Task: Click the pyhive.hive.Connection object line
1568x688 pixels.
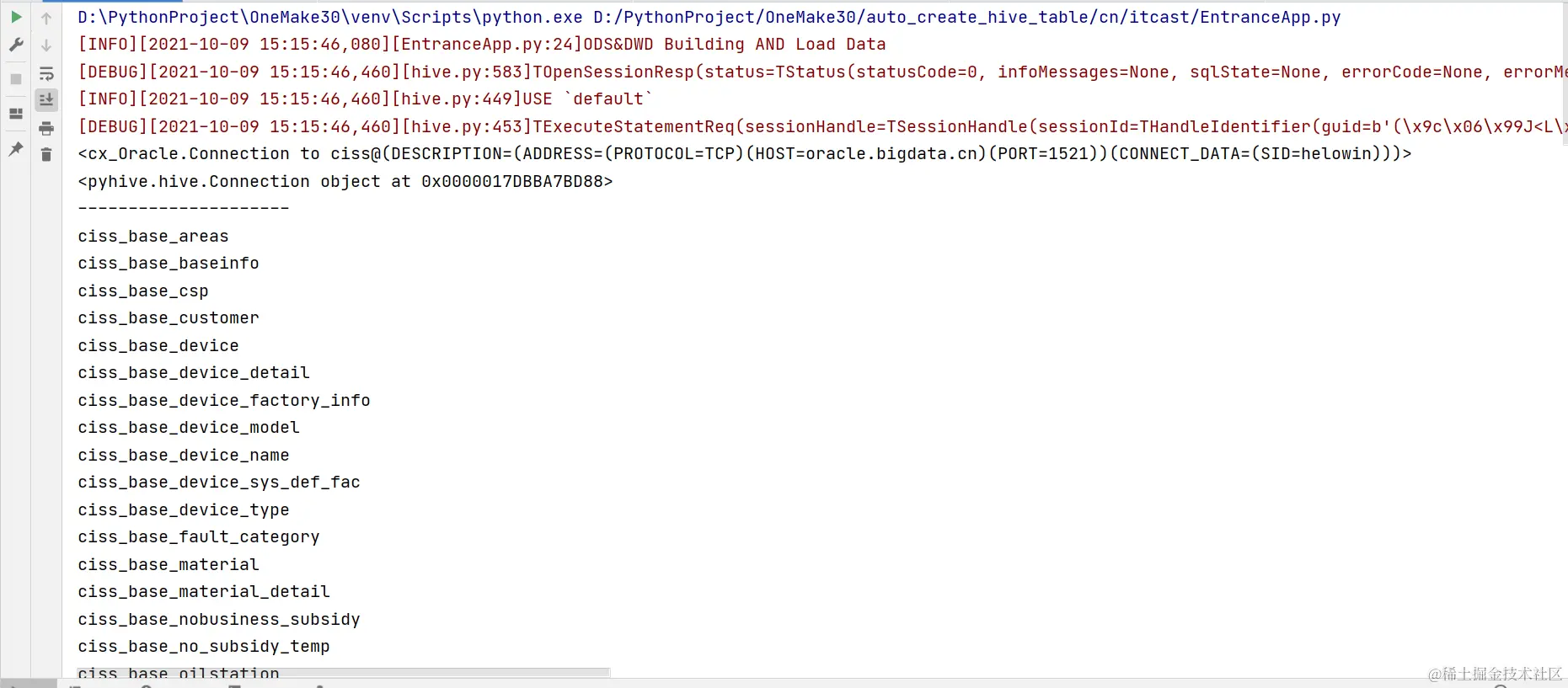Action: 345,181
